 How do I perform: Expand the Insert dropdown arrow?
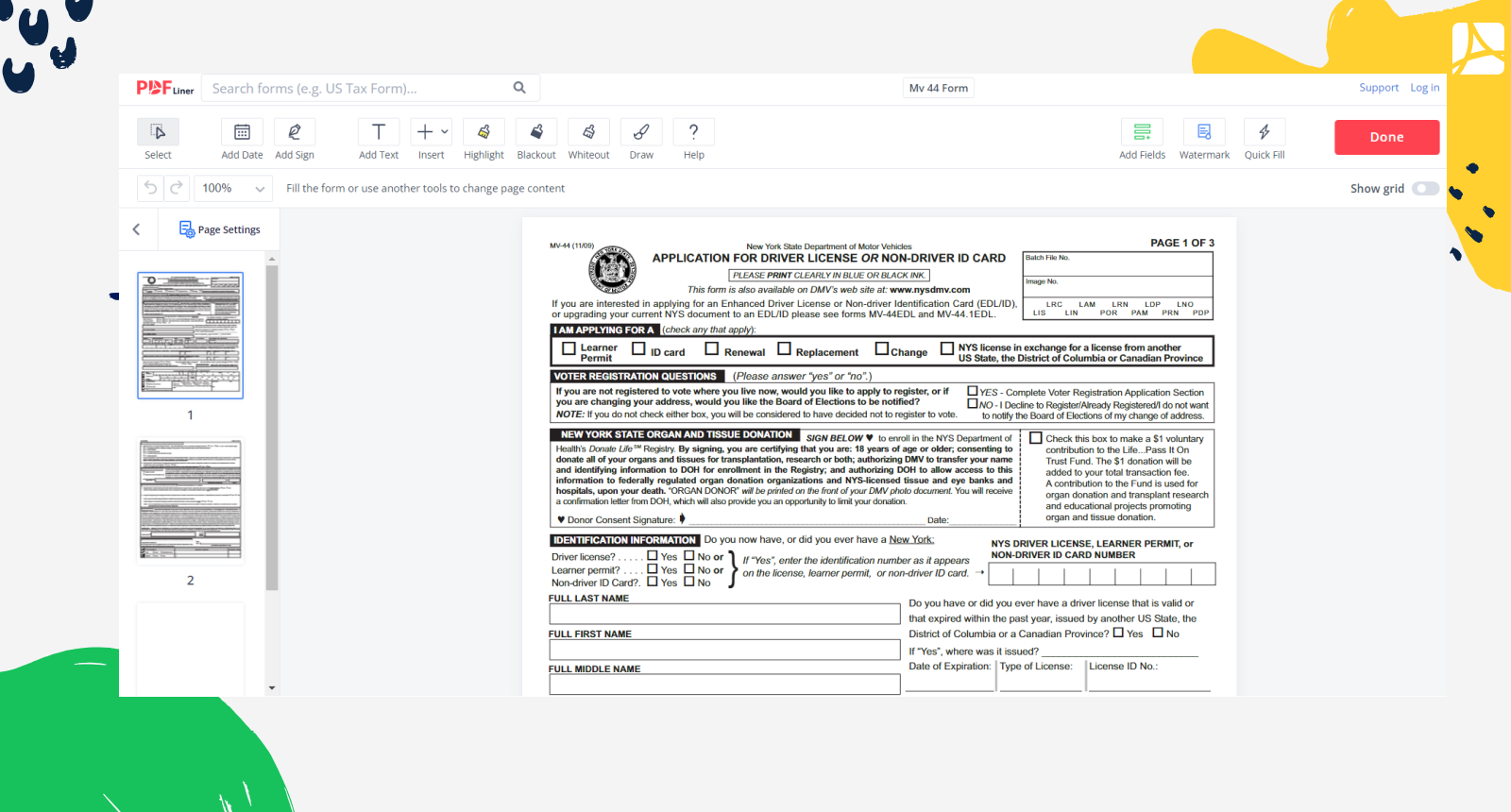[x=445, y=132]
